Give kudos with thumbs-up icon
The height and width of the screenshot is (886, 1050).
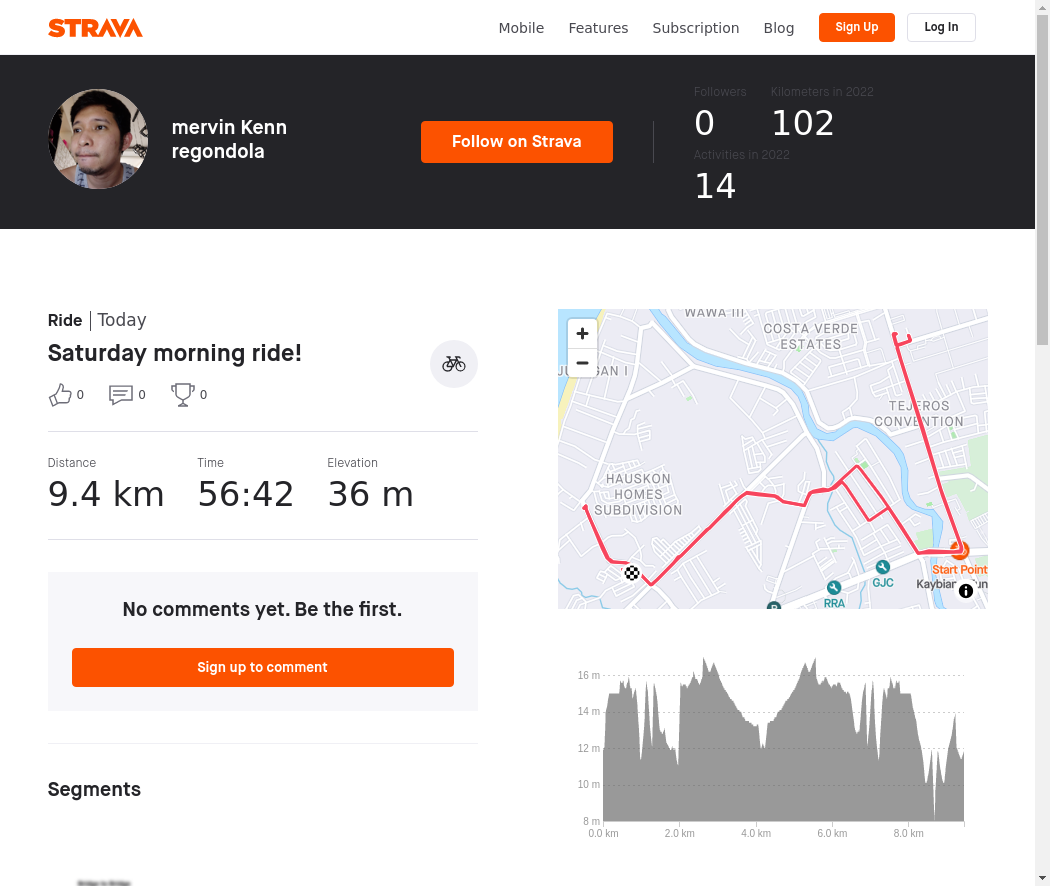(x=60, y=394)
